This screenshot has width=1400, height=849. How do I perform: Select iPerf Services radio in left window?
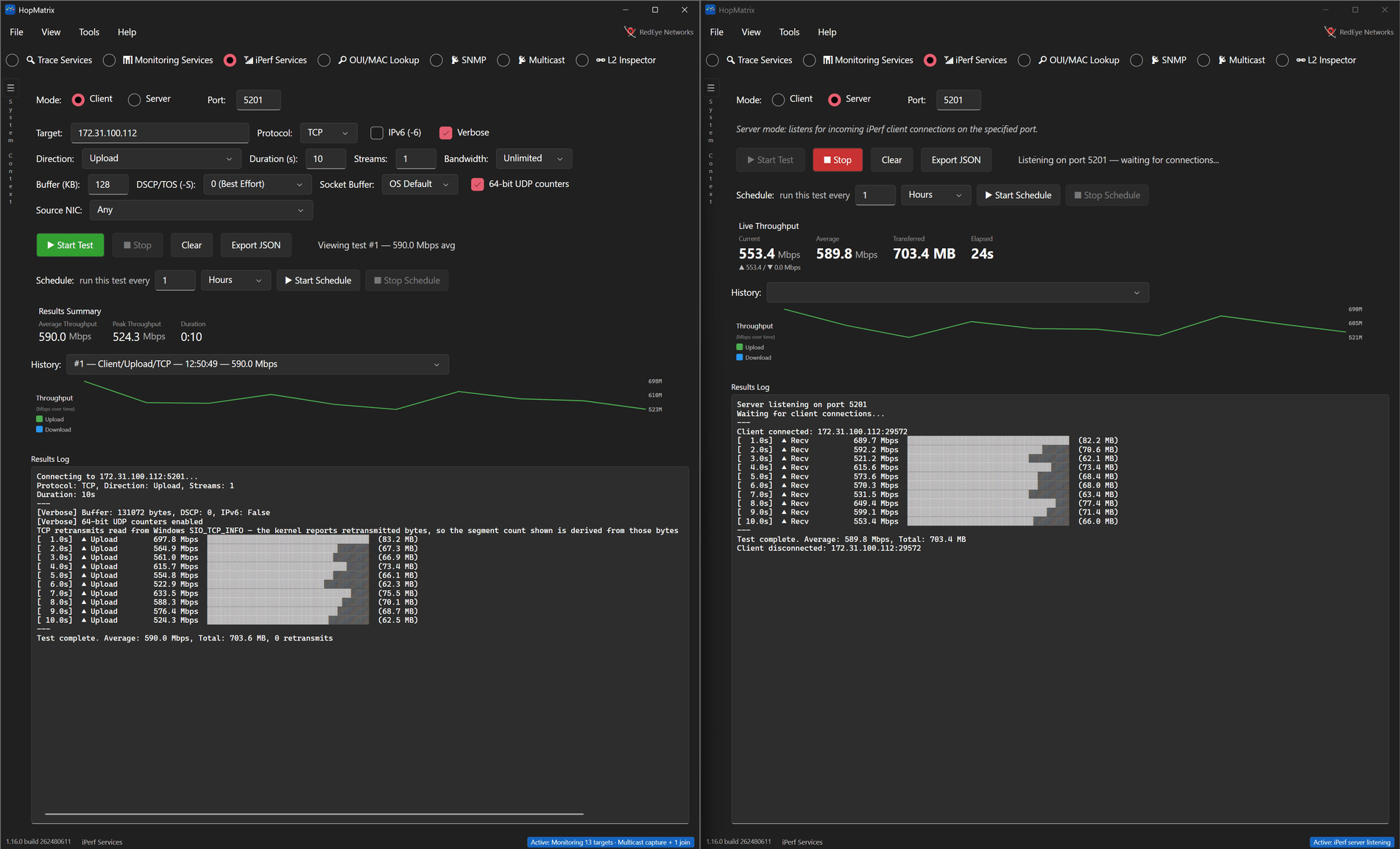tap(230, 60)
